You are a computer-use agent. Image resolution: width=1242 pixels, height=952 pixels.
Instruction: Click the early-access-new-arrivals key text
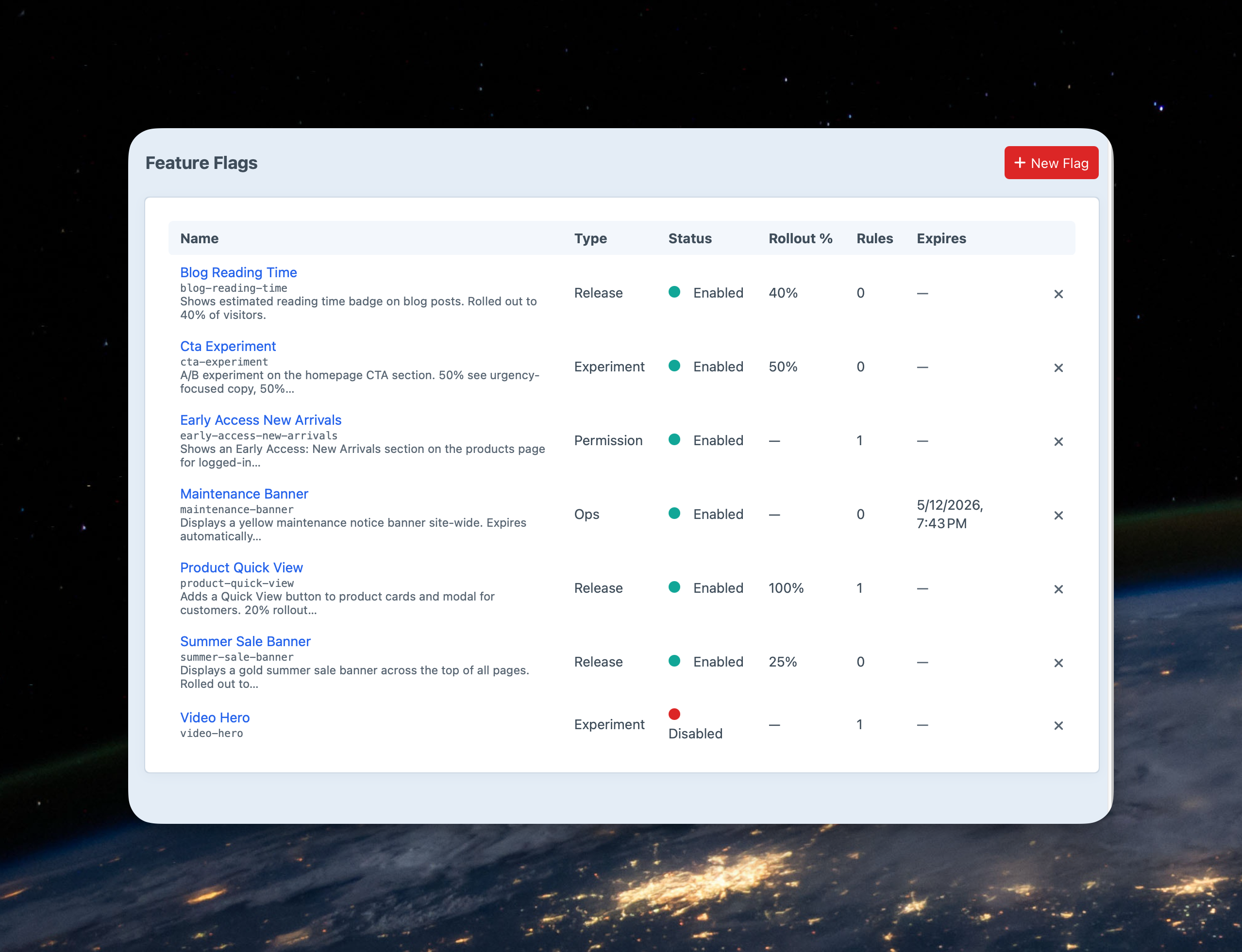click(x=258, y=435)
